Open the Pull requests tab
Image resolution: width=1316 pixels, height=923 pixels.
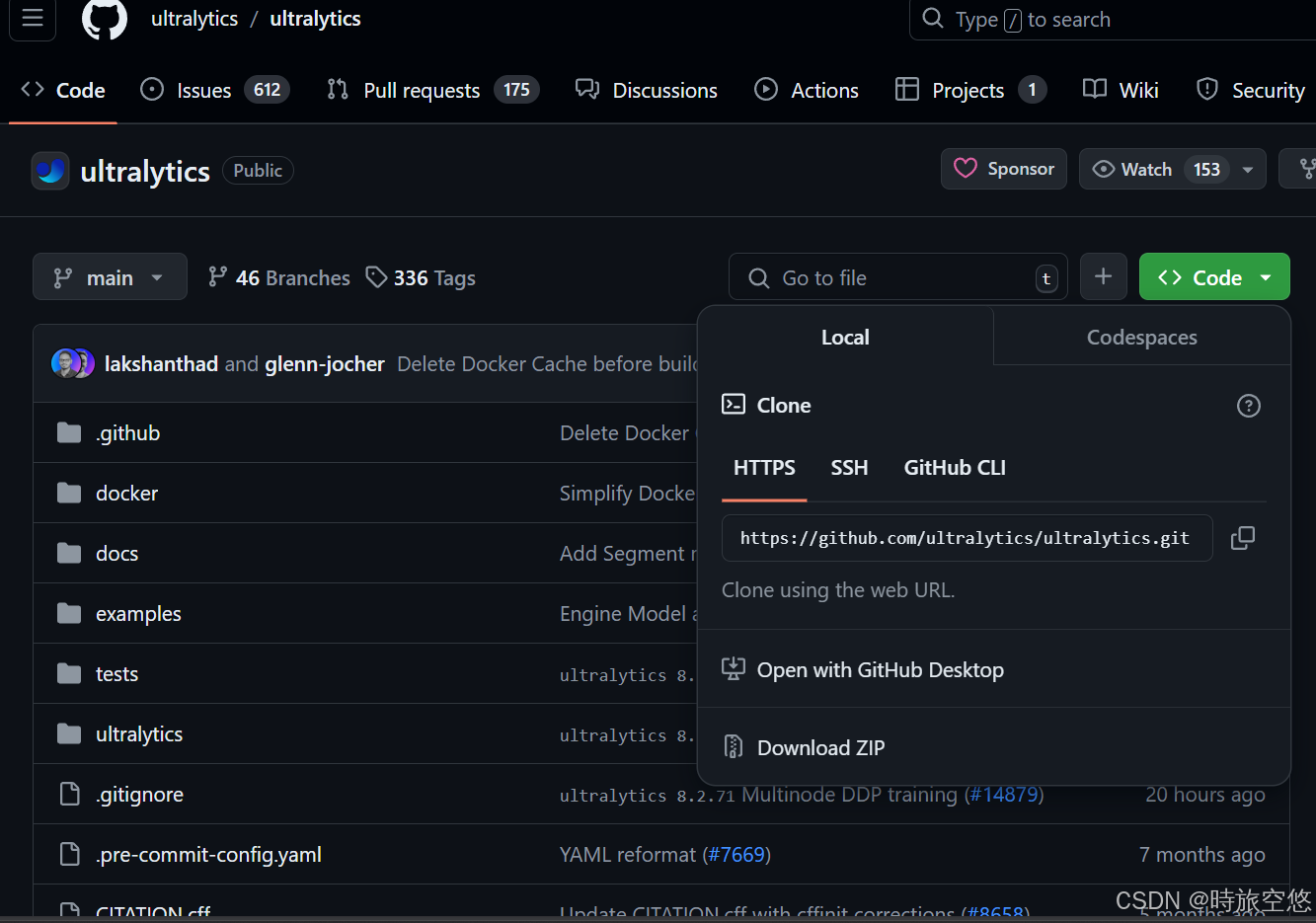pyautogui.click(x=432, y=90)
